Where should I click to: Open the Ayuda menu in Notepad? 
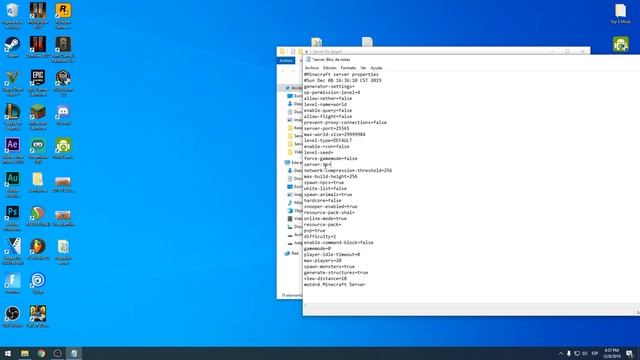click(x=376, y=68)
